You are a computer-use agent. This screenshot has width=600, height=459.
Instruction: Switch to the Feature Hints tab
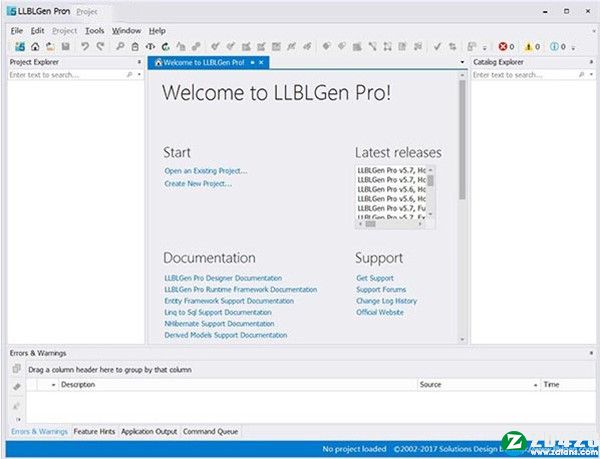(94, 431)
